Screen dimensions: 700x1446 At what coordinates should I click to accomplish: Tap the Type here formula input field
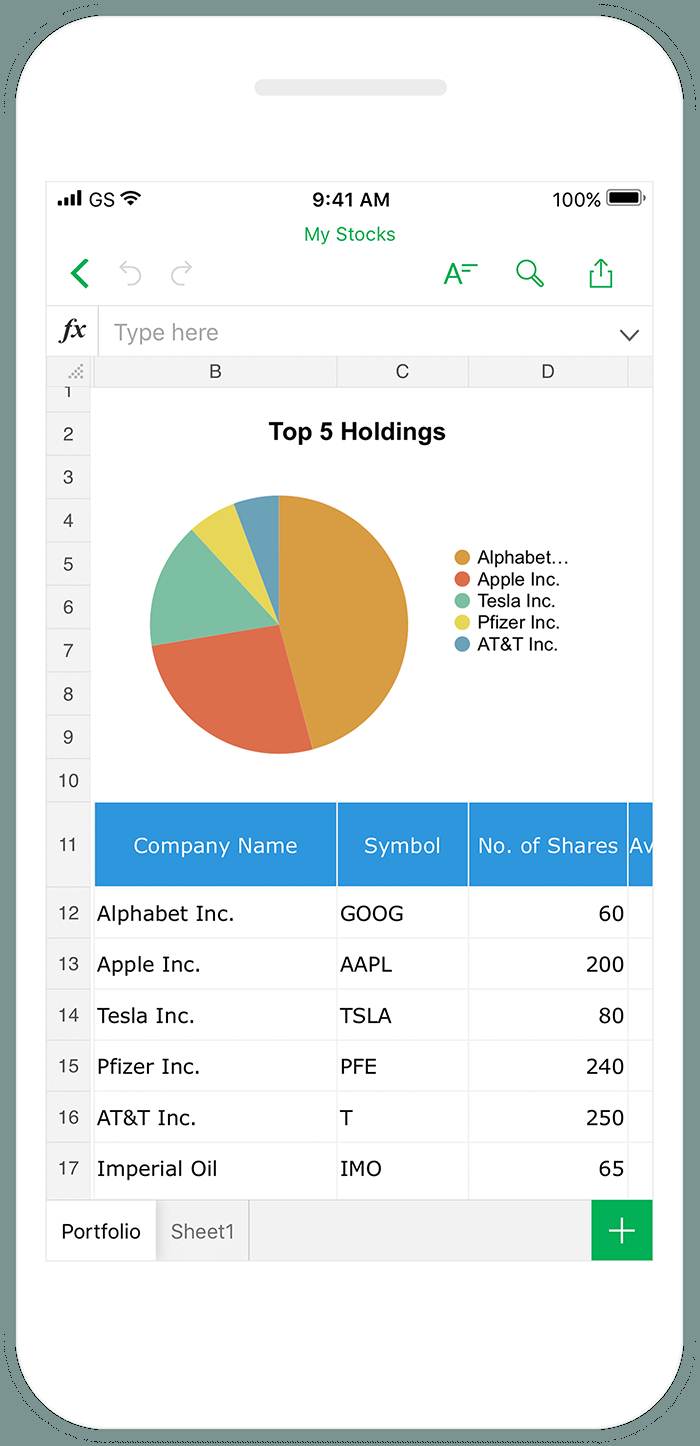tap(300, 331)
